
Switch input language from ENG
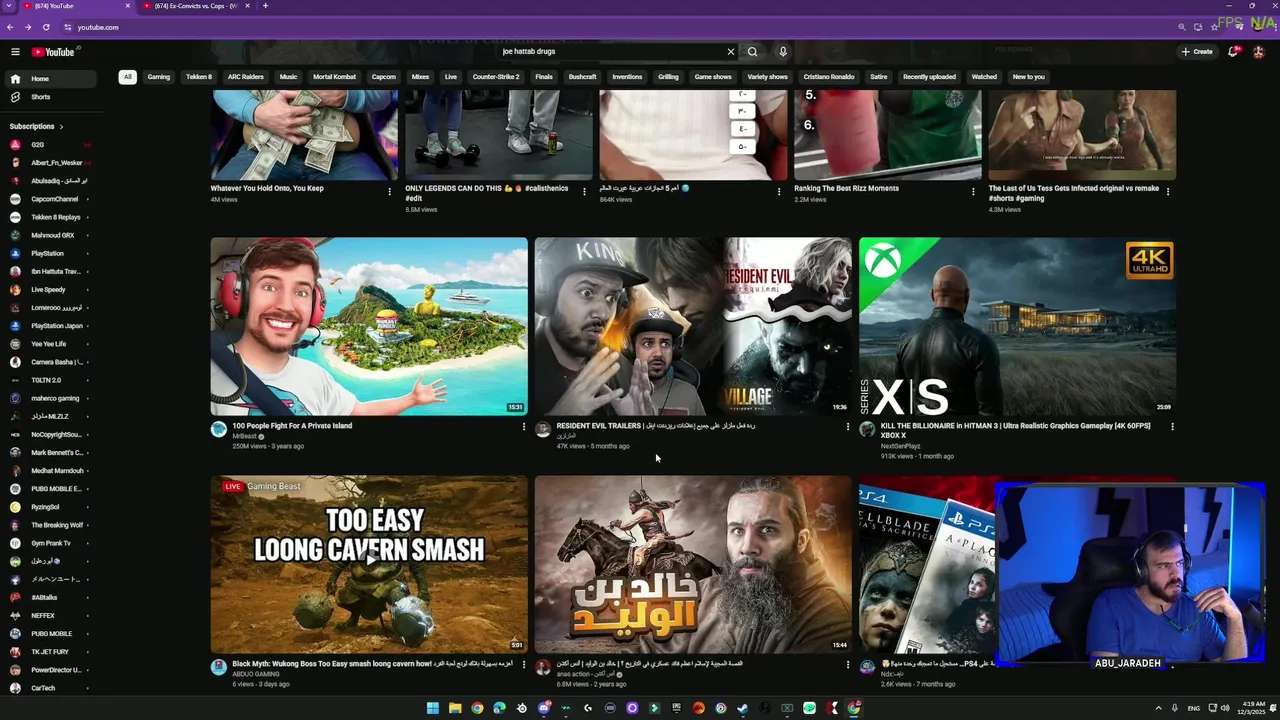point(1193,708)
